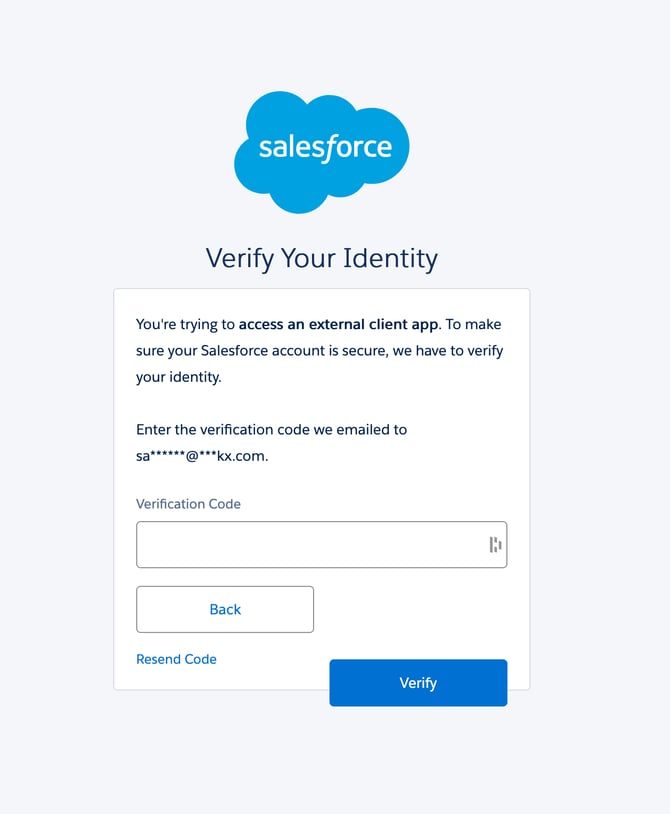Click the 'salesforce' wordmark inside the cloud
The height and width of the screenshot is (814, 670).
[x=325, y=148]
